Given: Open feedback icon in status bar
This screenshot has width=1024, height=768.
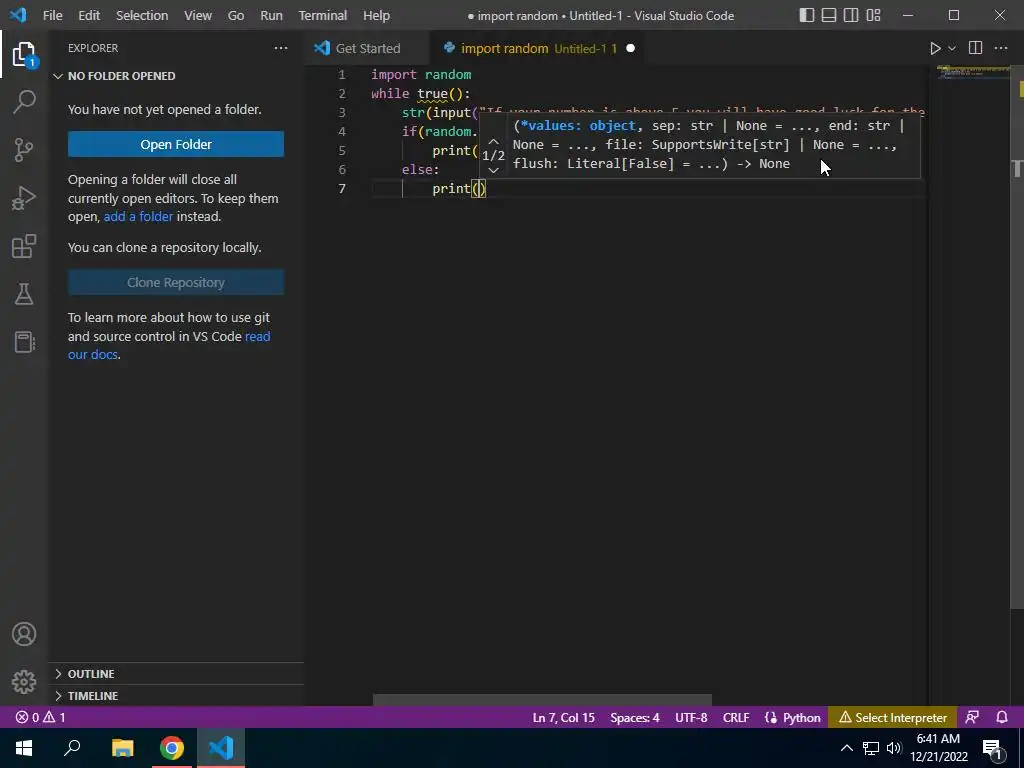Looking at the screenshot, I should (x=972, y=717).
